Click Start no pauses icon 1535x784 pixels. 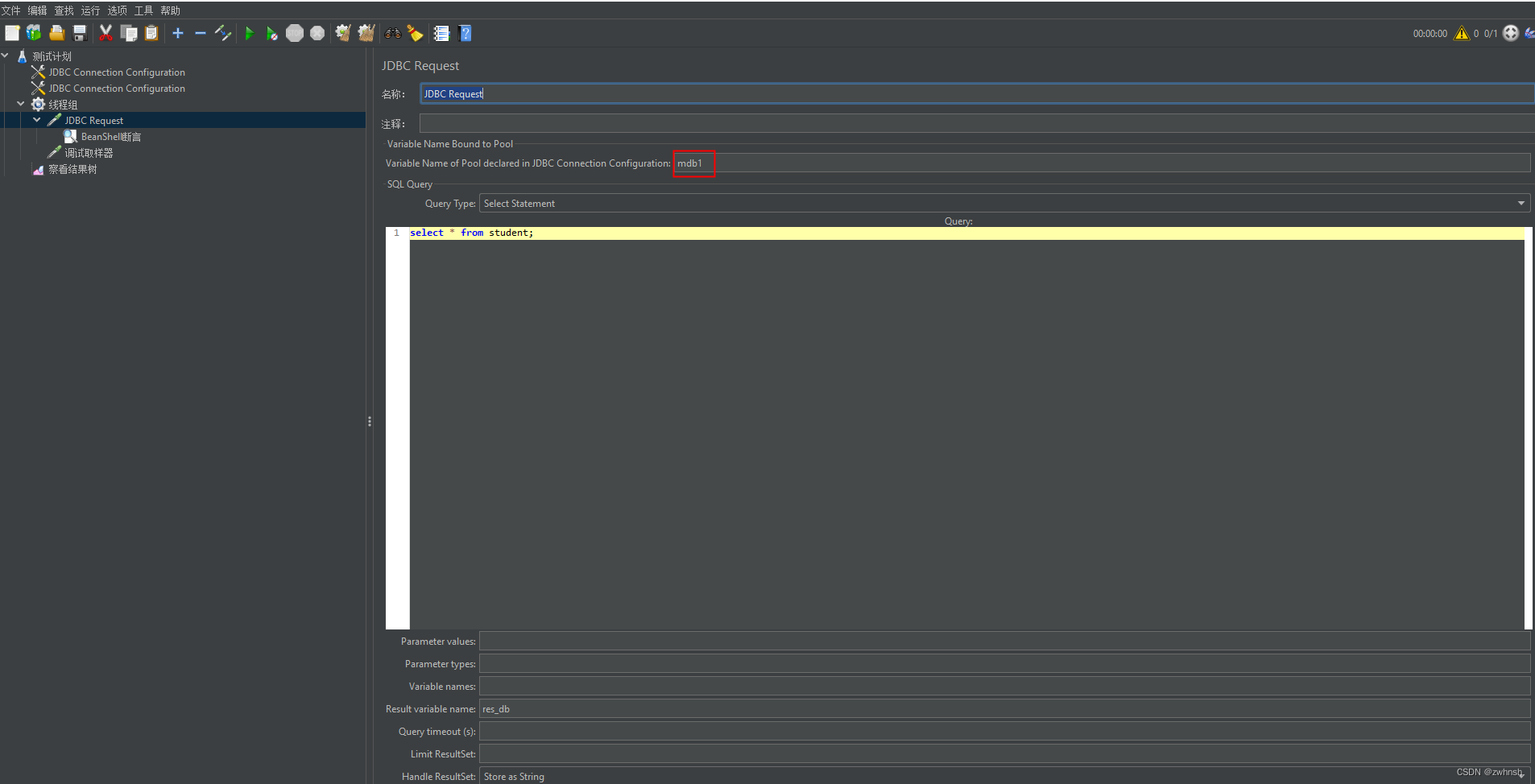tap(272, 33)
